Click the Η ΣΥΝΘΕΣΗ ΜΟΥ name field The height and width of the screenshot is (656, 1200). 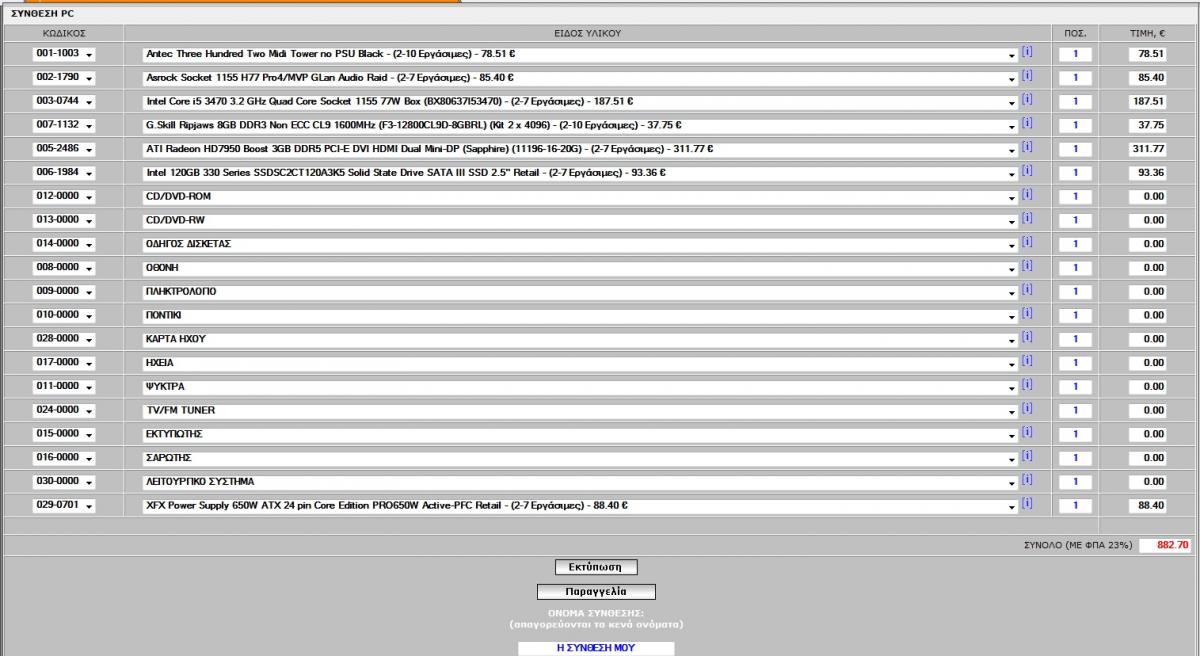tap(596, 648)
